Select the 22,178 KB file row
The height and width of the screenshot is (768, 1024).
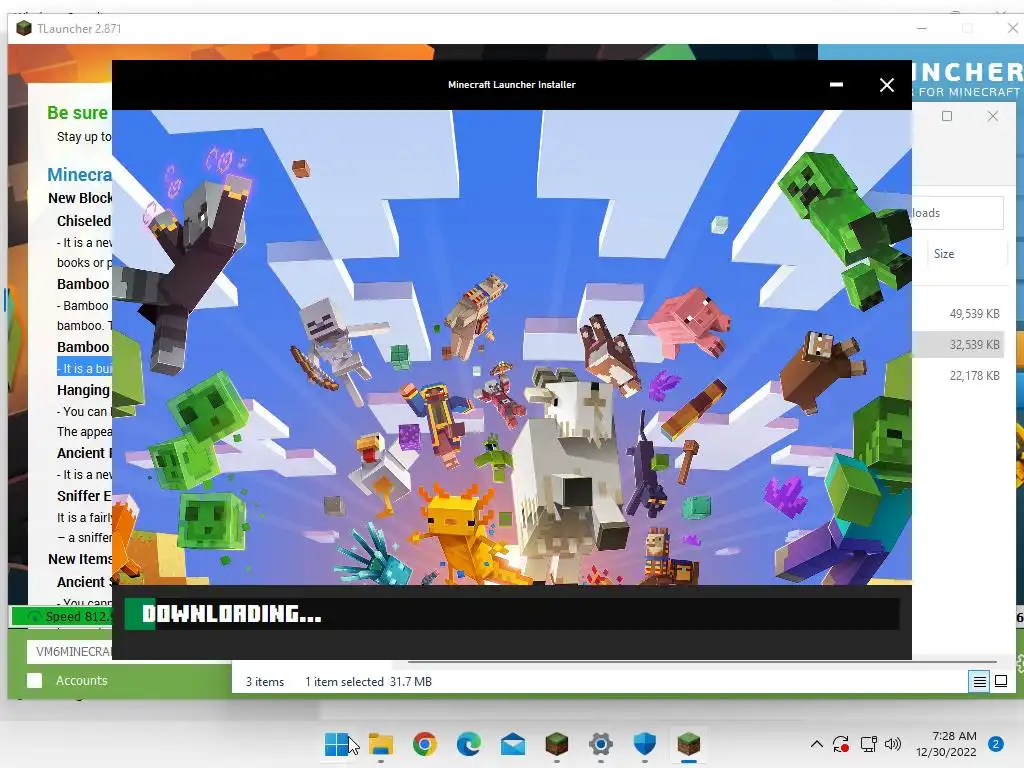[x=958, y=376]
